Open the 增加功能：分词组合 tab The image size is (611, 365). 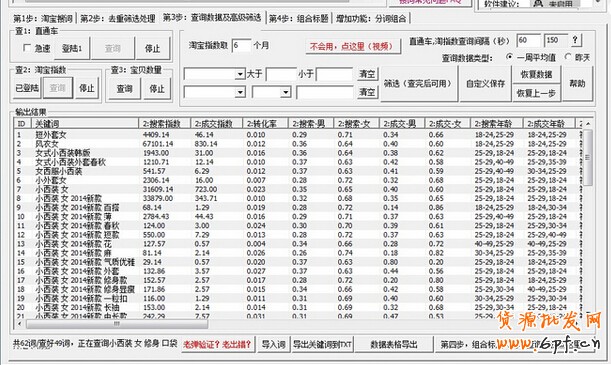coord(371,18)
